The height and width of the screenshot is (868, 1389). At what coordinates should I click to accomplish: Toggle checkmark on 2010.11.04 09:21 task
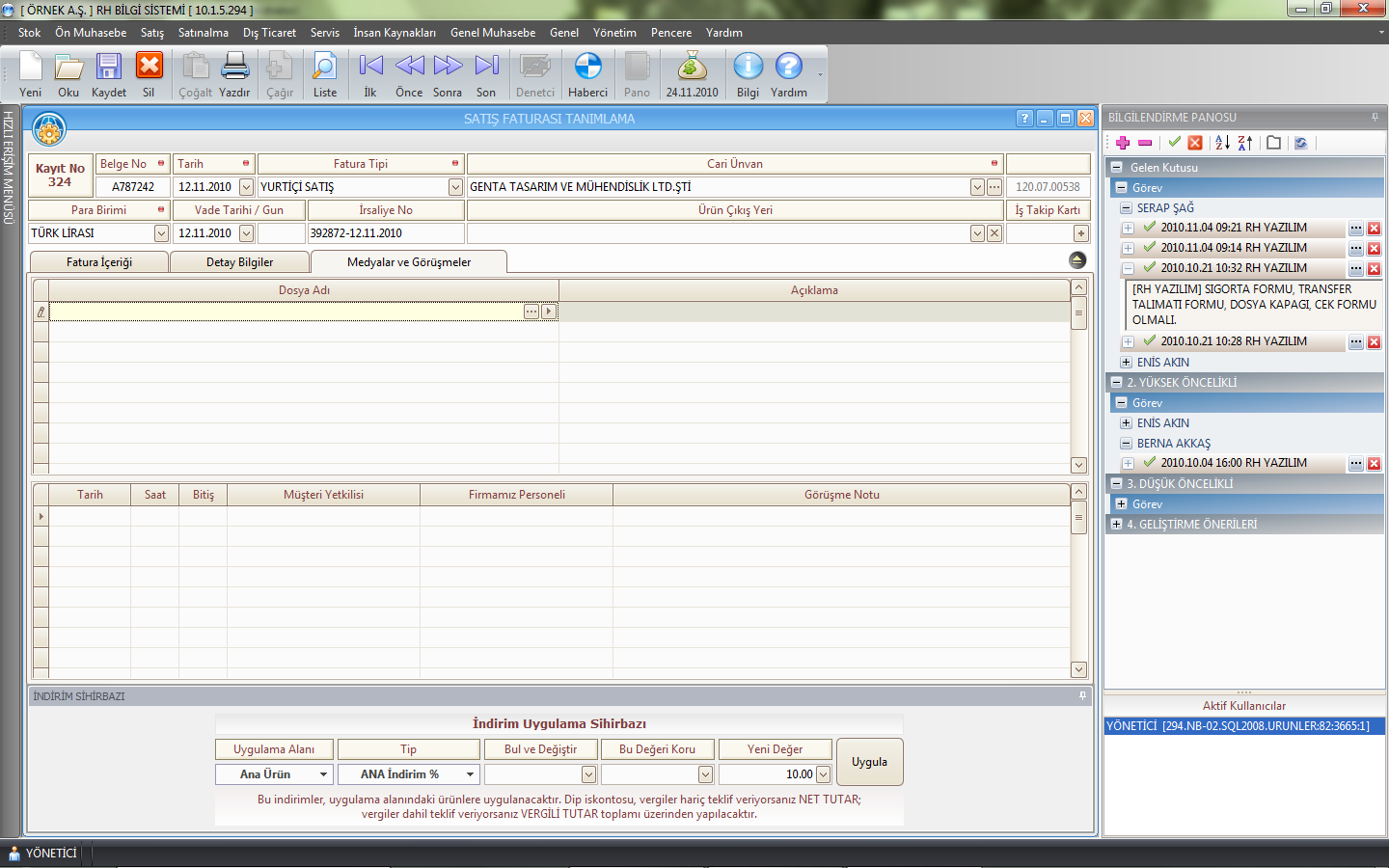[x=1149, y=228]
